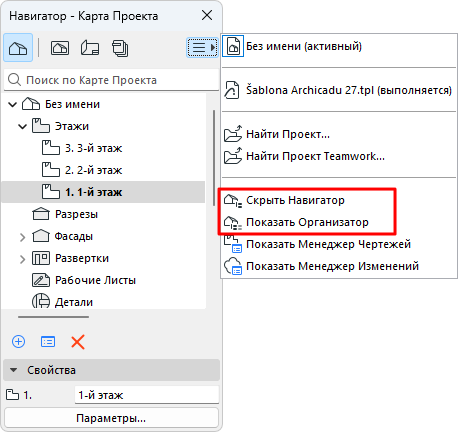Expand the Фасады folder
Screen dimensions: 458x432
22,237
